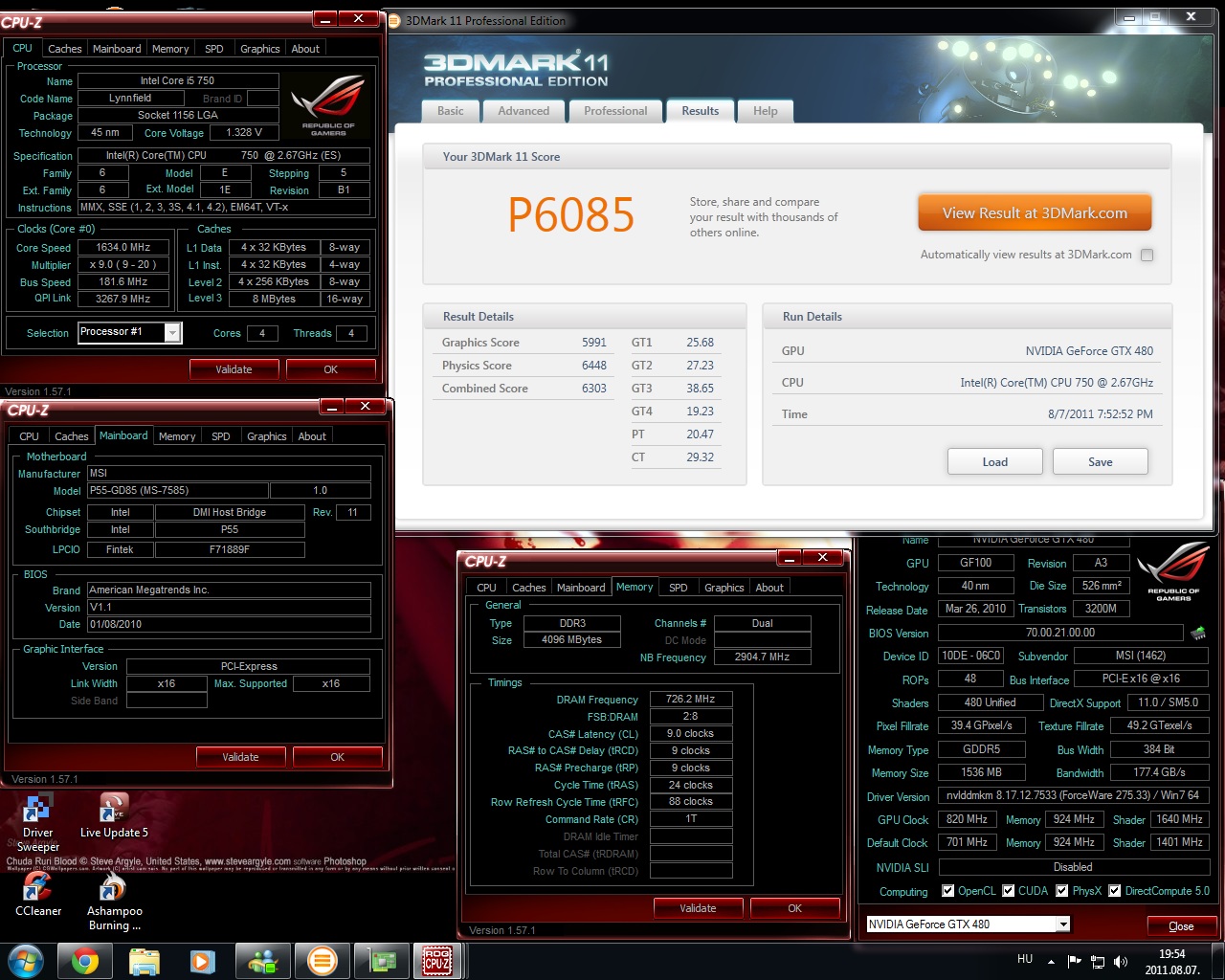The image size is (1225, 980).
Task: Click the Show Desktop strip on taskbar
Action: tap(1218, 961)
